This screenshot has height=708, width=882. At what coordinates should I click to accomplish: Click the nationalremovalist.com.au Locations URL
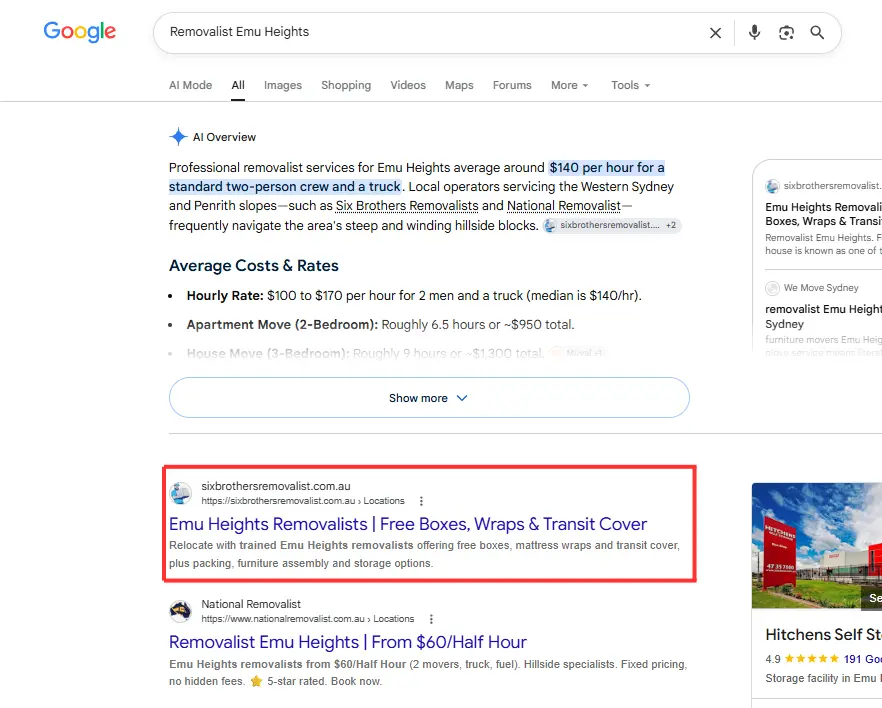tap(308, 619)
